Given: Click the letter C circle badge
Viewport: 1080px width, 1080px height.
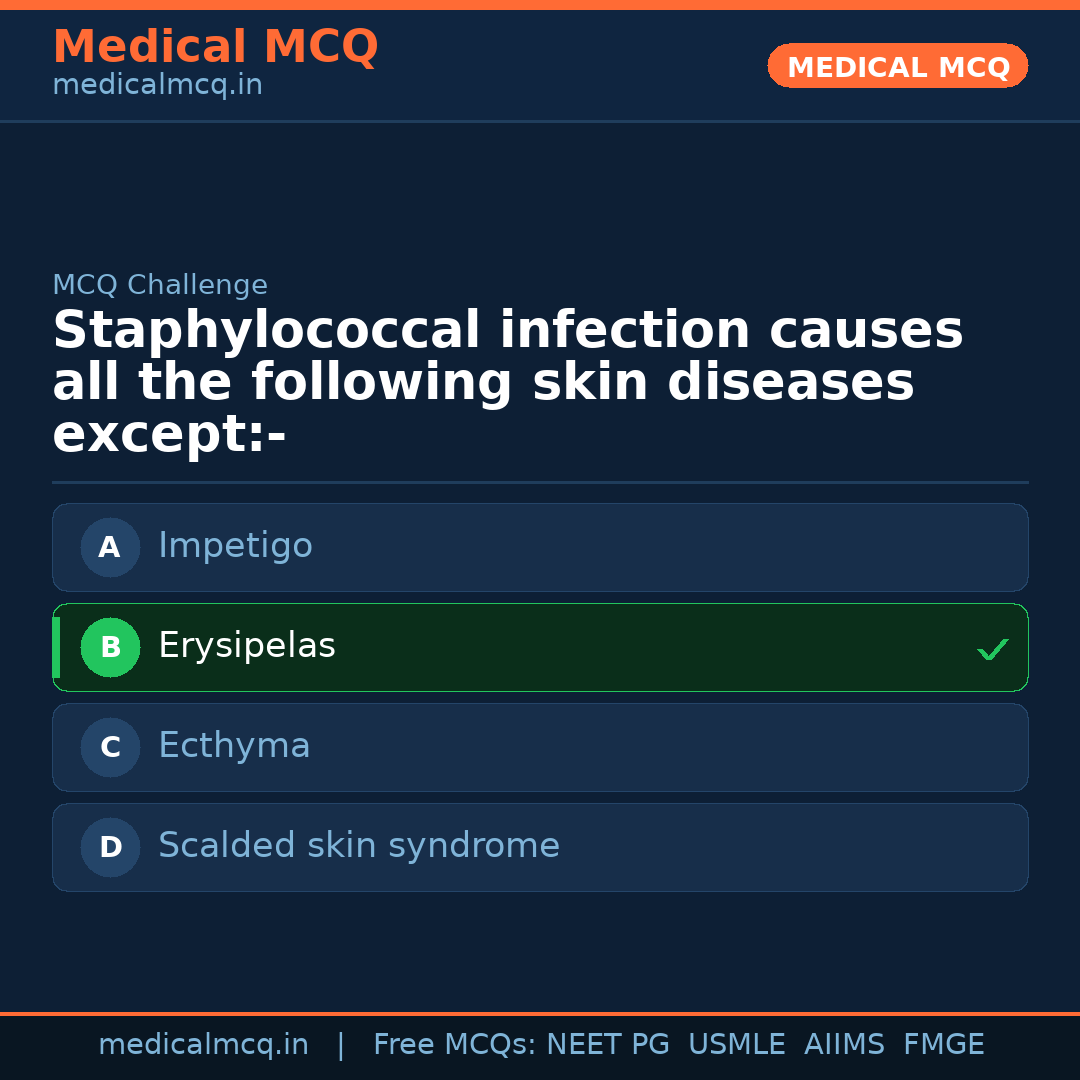Looking at the screenshot, I should [110, 747].
